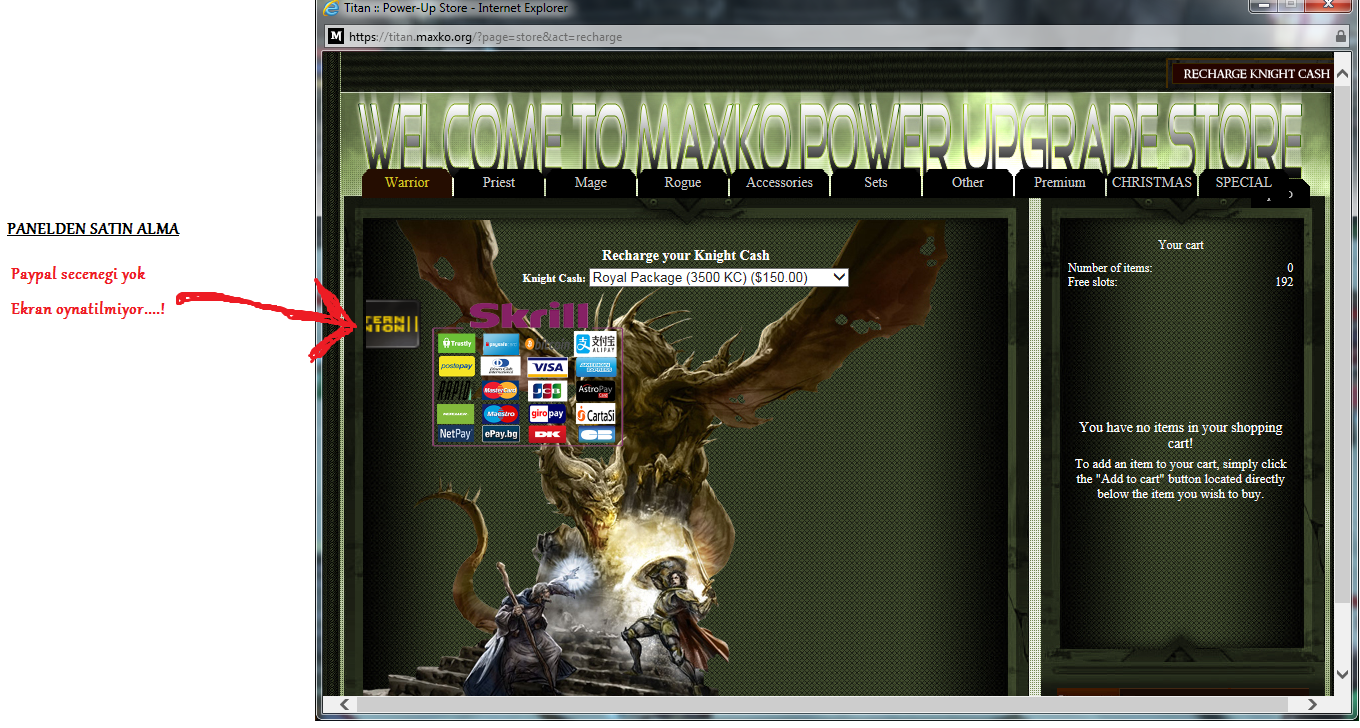Go to the Accessories tab

click(779, 182)
